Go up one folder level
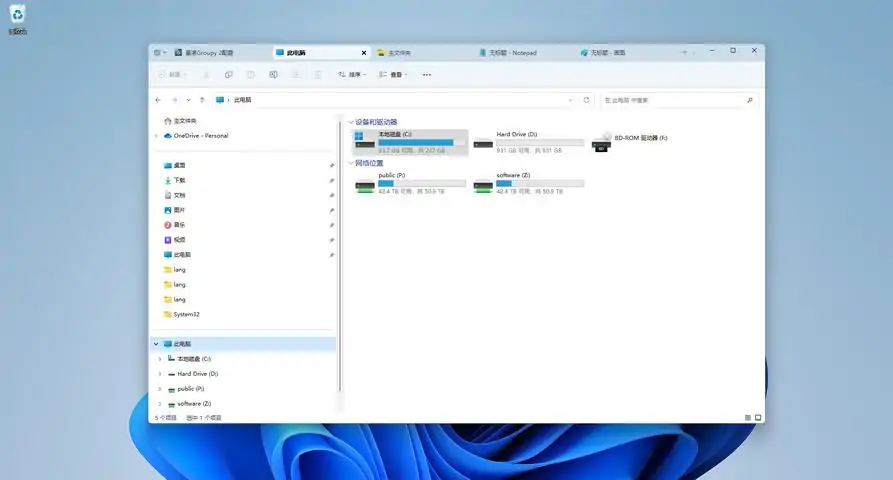The image size is (893, 480). (x=202, y=100)
